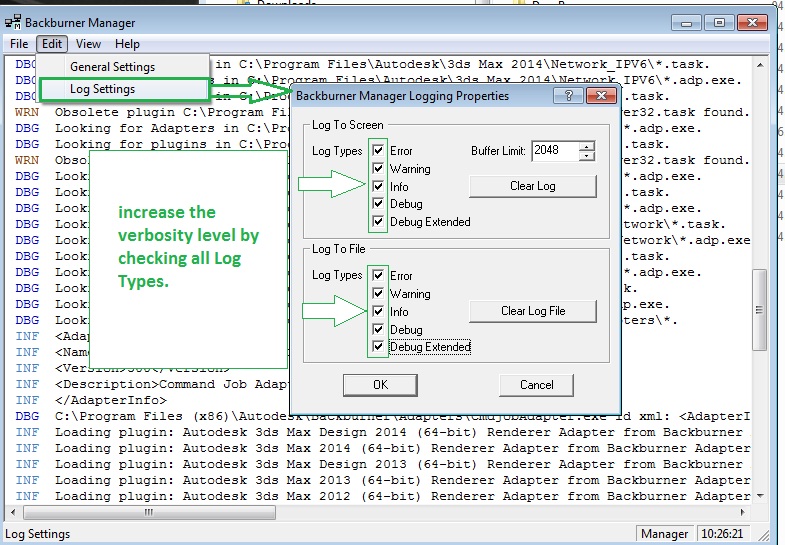Screen dimensions: 785x545
Task: Toggle Debug Extended checkbox under Log To File
Action: pyautogui.click(x=378, y=346)
